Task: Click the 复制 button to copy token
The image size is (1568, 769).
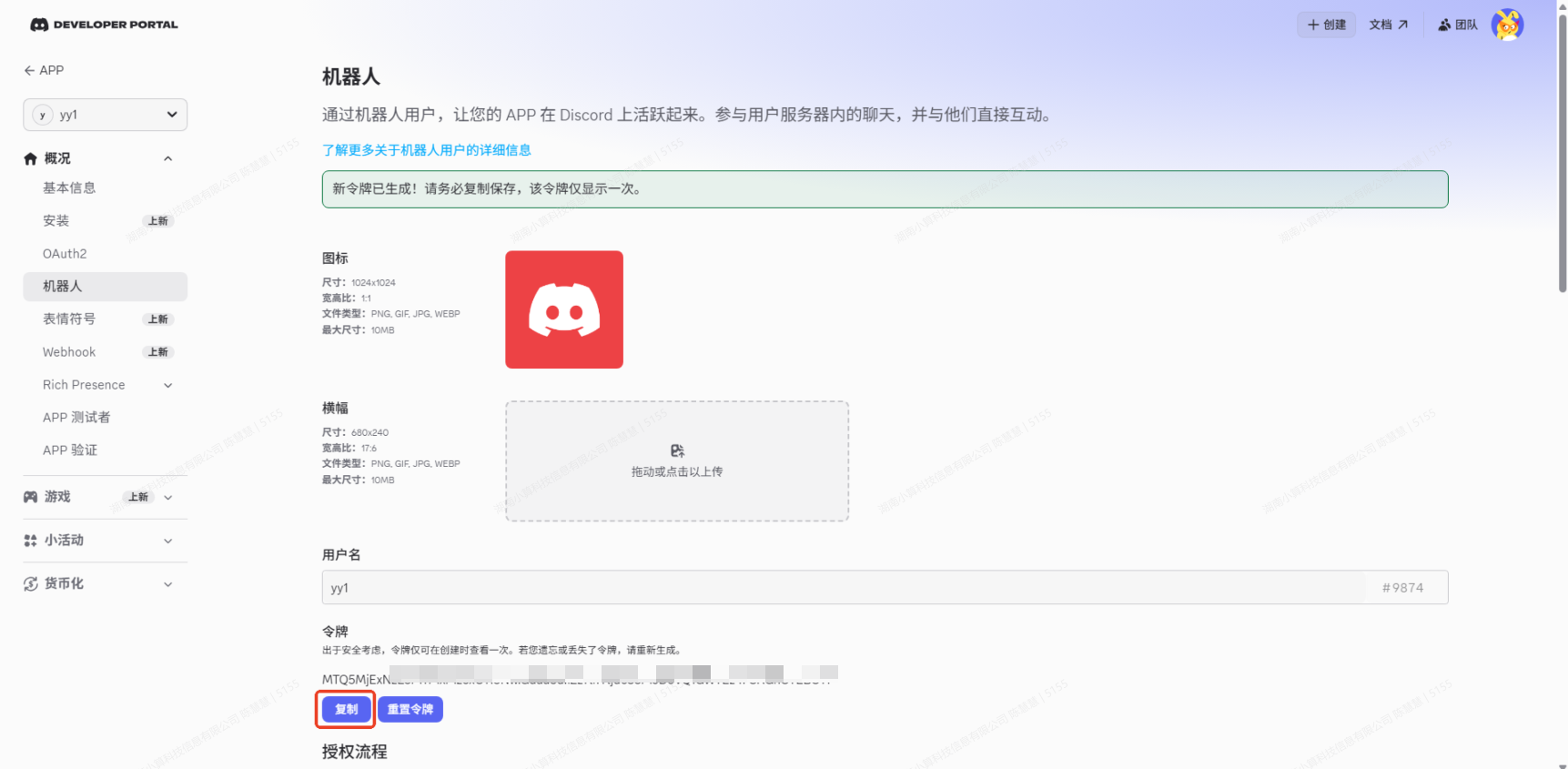Action: pos(346,710)
